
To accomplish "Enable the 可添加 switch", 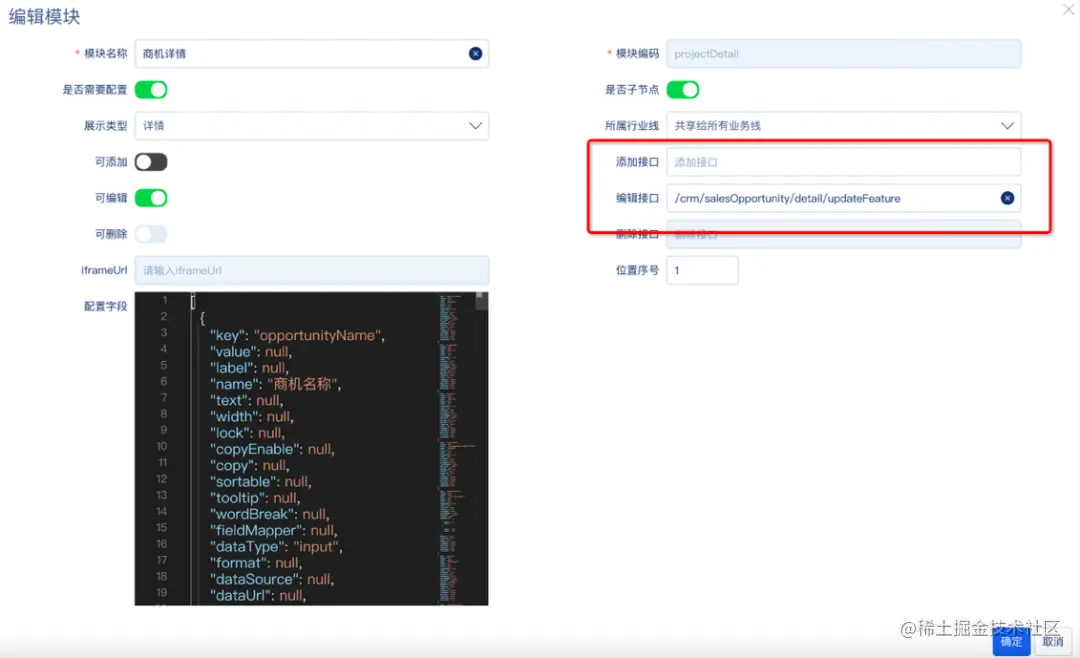I will point(151,162).
